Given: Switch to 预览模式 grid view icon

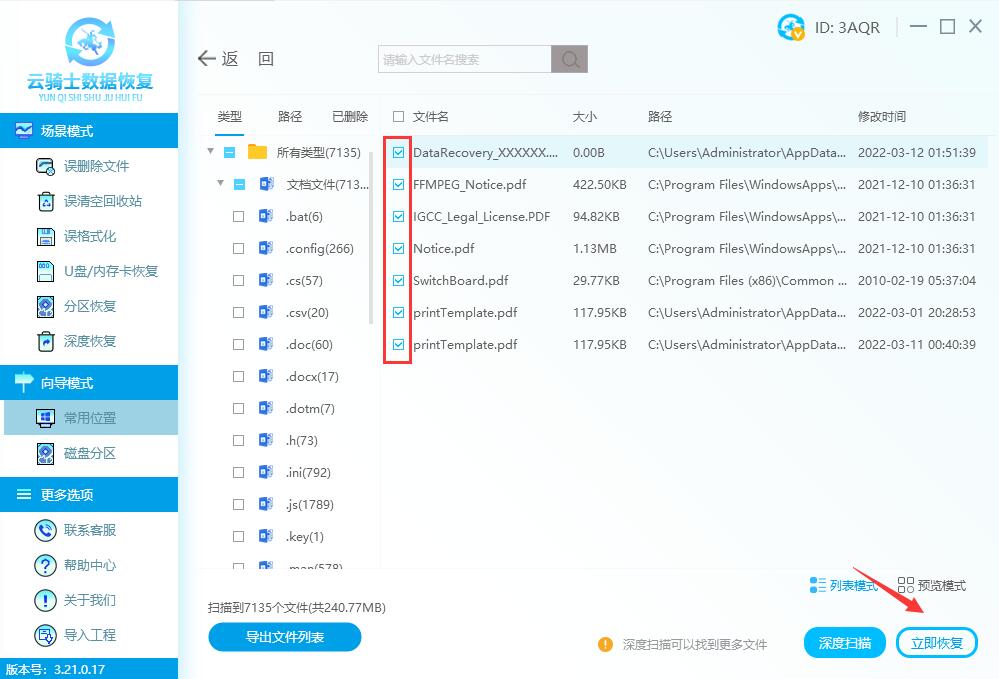Looking at the screenshot, I should pos(905,585).
